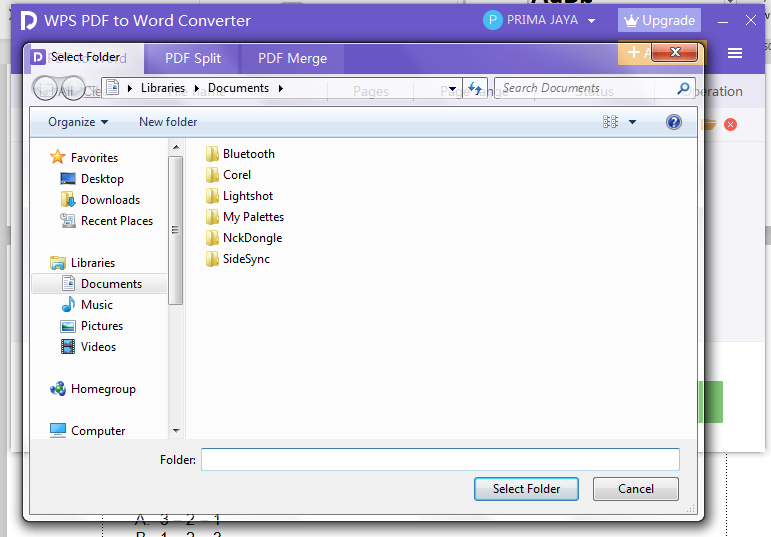Expand the arrow before Libraries in breadcrumb
Screen dimensions: 771x537
130,89
